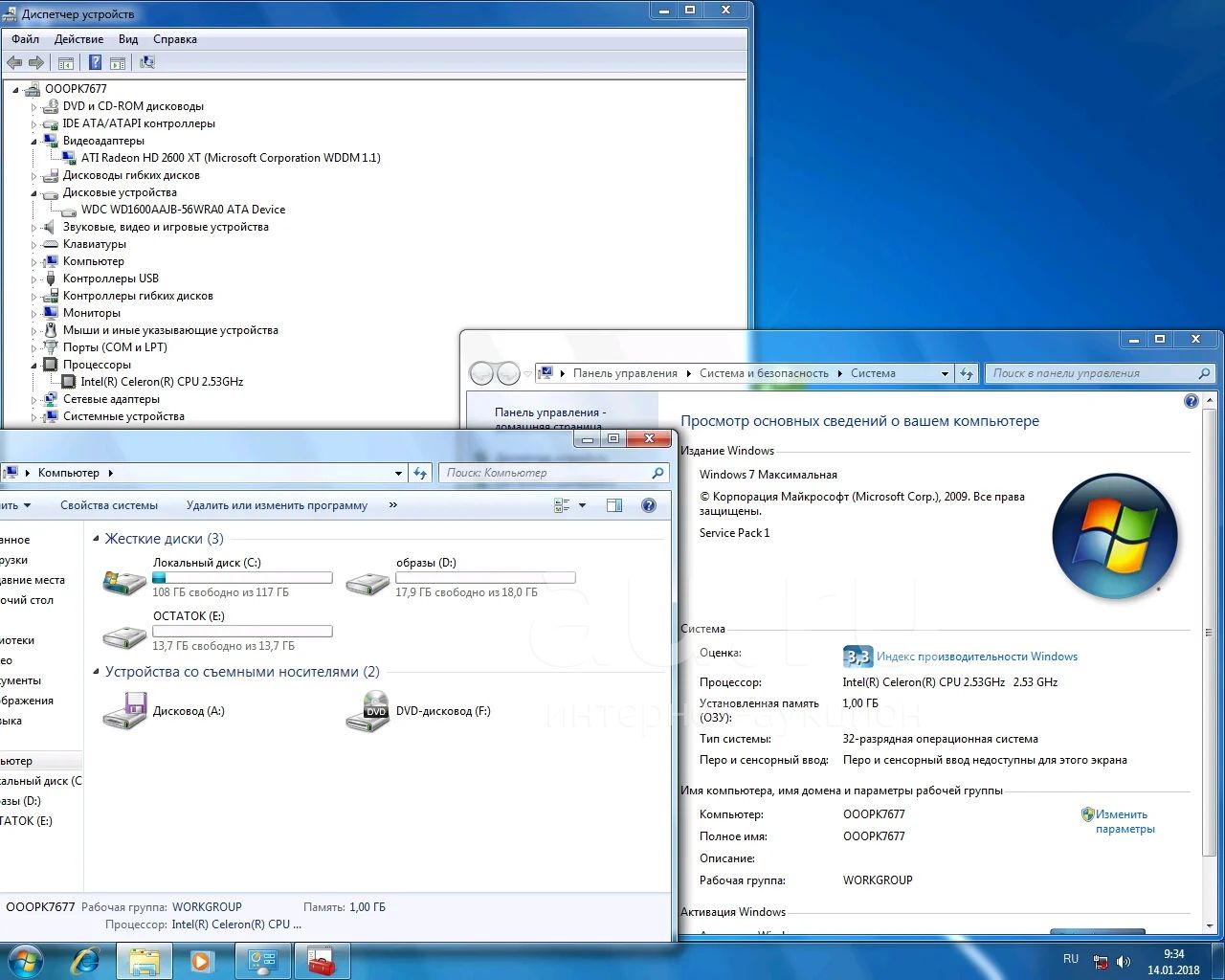Click Свойства системы in Computer window

109,505
